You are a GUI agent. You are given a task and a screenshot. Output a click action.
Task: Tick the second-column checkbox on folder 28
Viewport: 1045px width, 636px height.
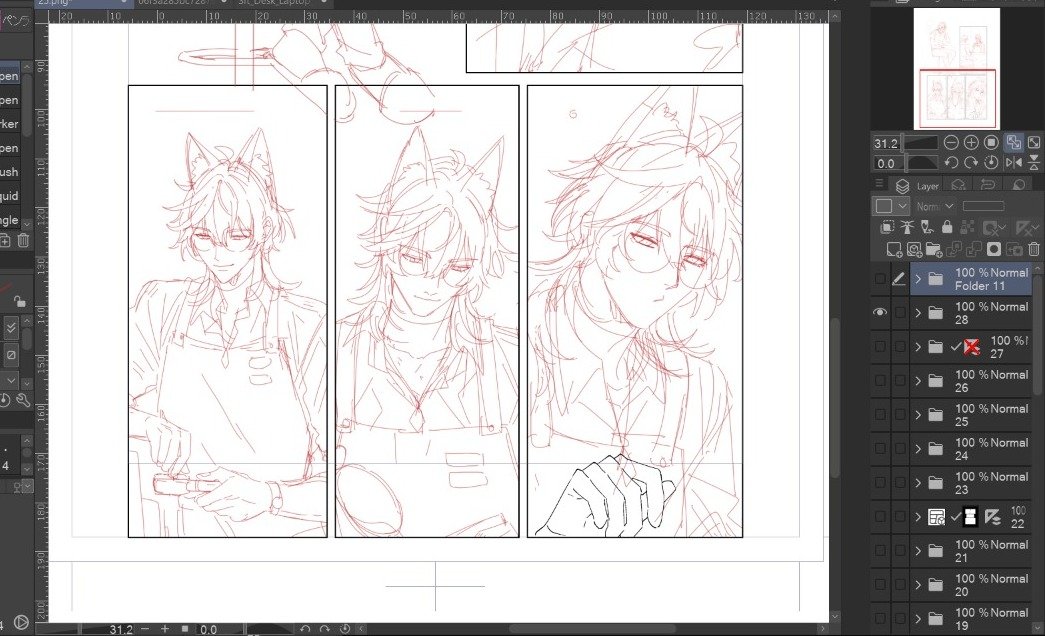click(x=900, y=313)
